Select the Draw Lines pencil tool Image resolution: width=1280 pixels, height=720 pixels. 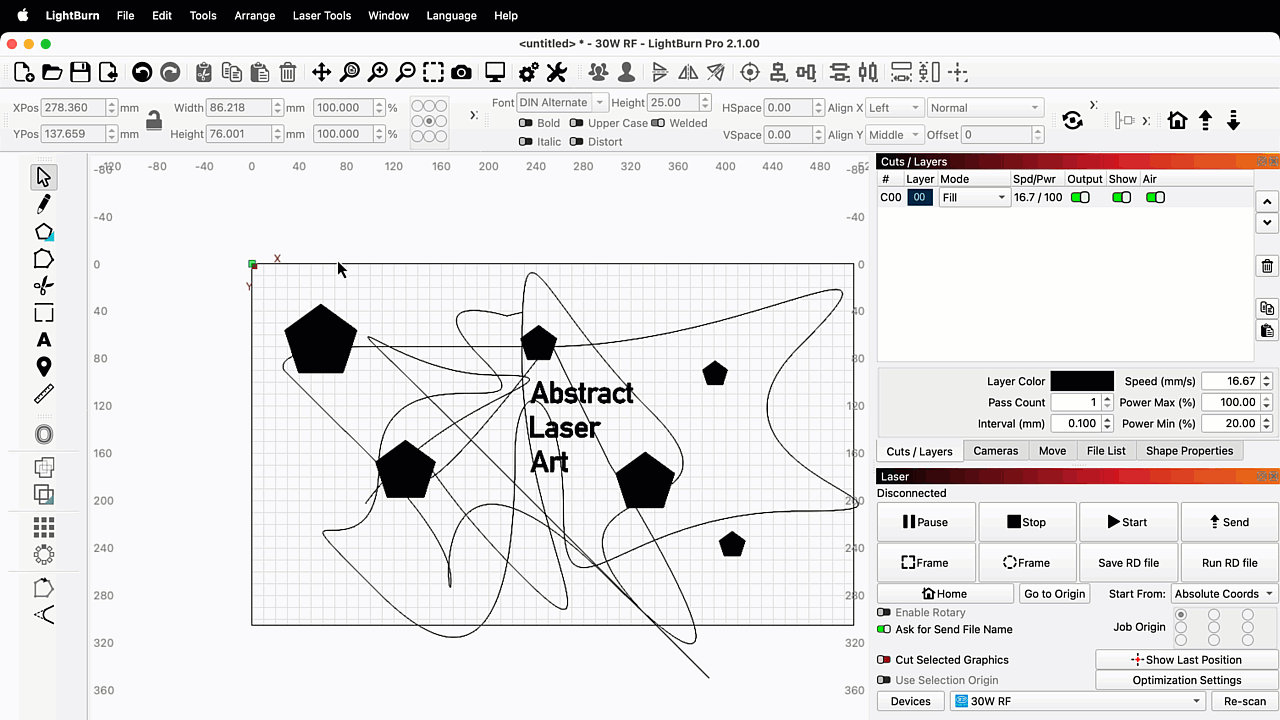pyautogui.click(x=43, y=204)
